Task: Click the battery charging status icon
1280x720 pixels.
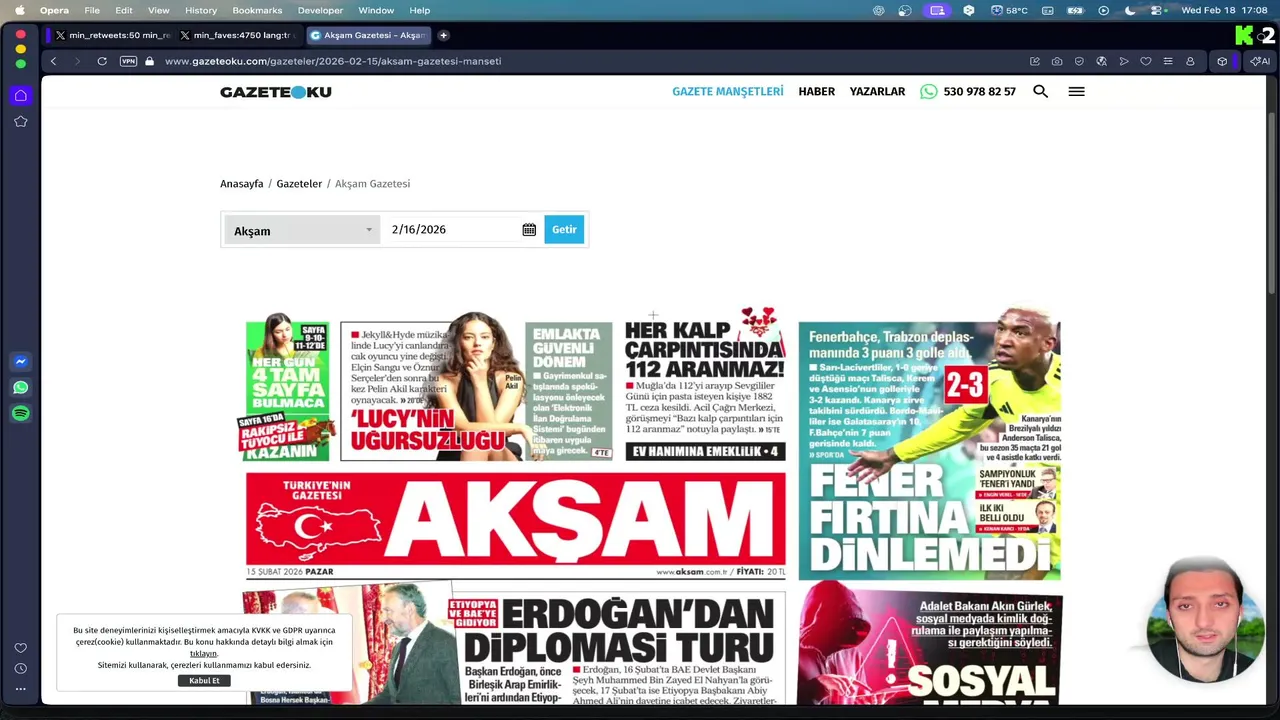Action: [1076, 10]
